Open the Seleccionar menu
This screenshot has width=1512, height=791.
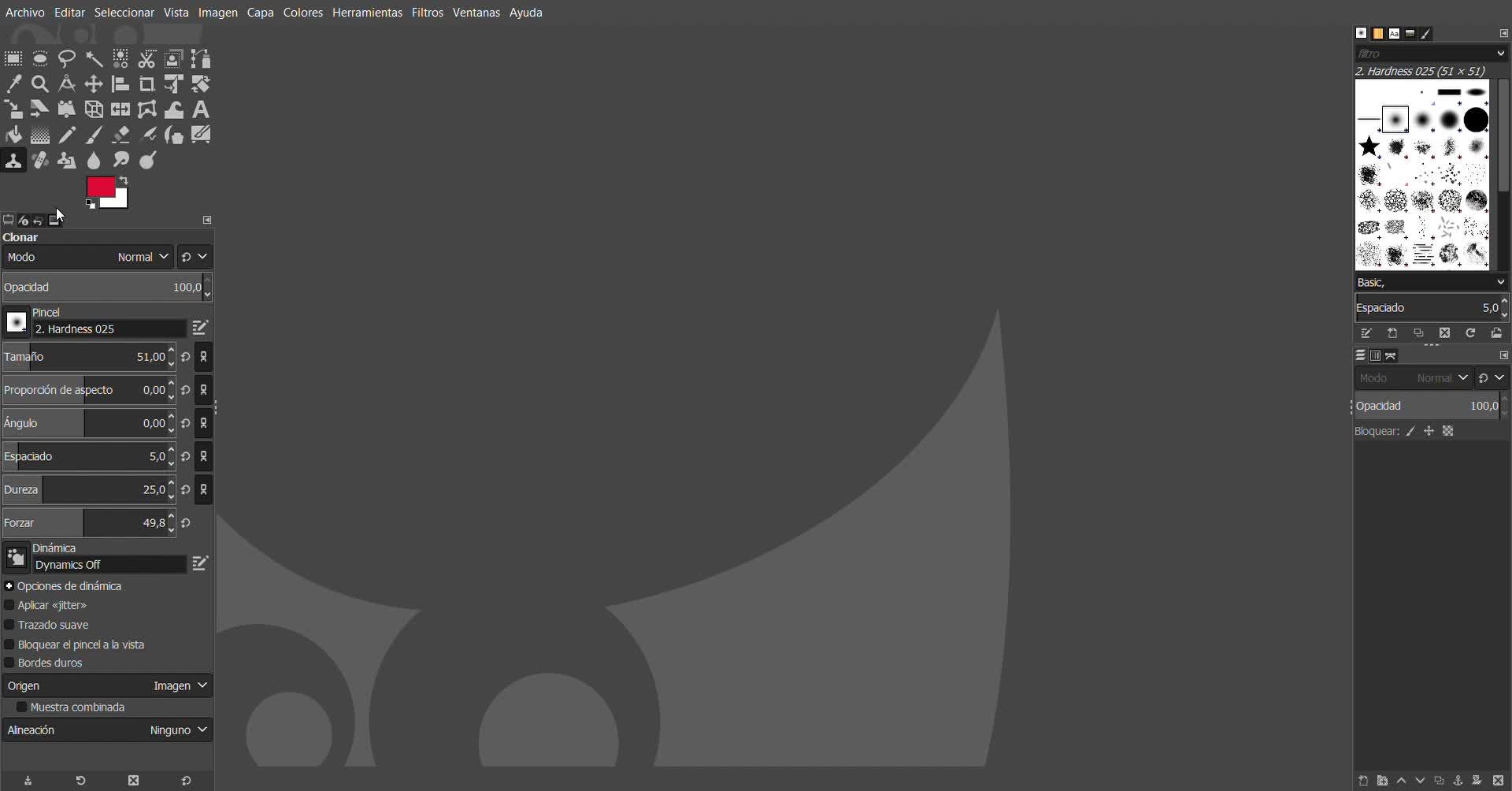(124, 13)
